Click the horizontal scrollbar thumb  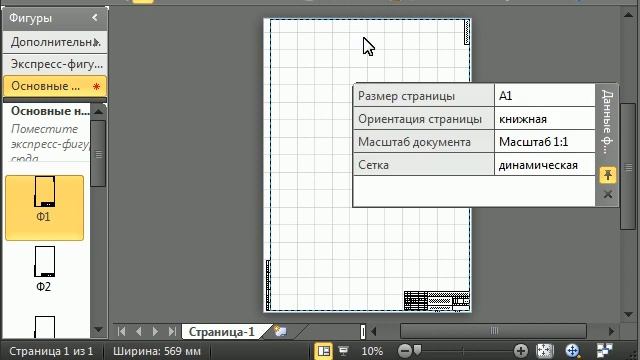coord(494,331)
